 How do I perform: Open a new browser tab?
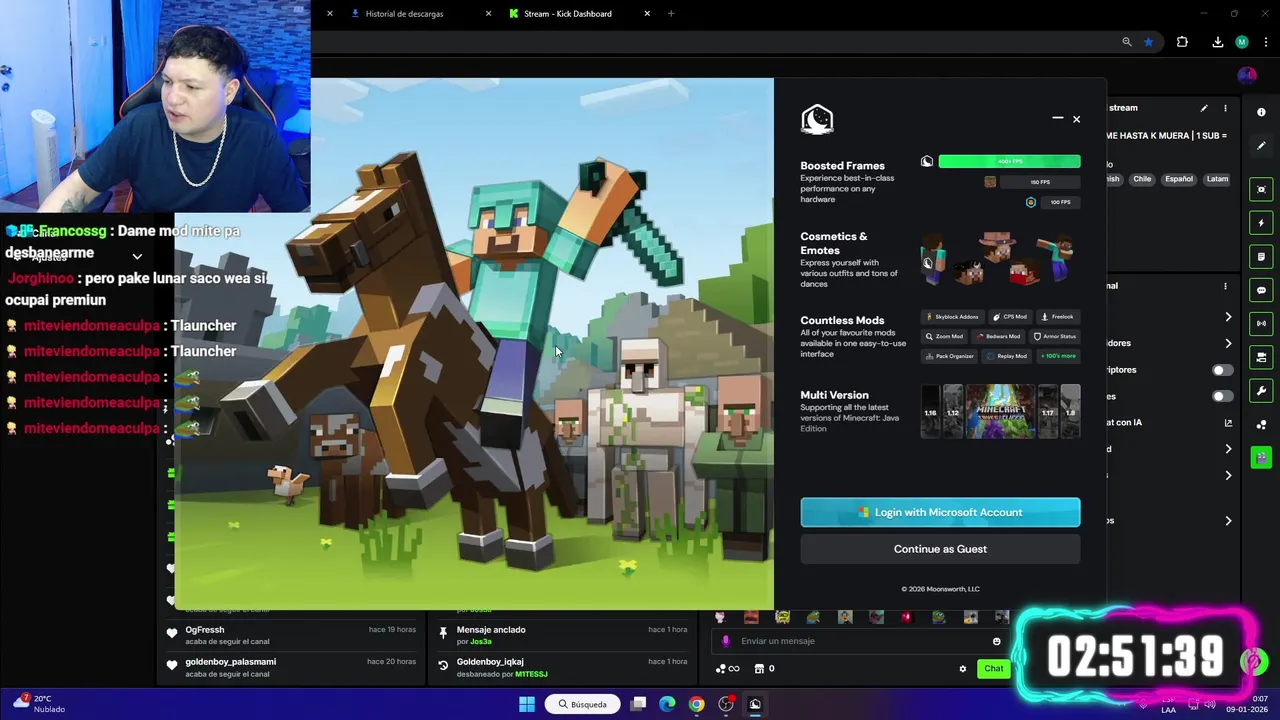point(671,14)
